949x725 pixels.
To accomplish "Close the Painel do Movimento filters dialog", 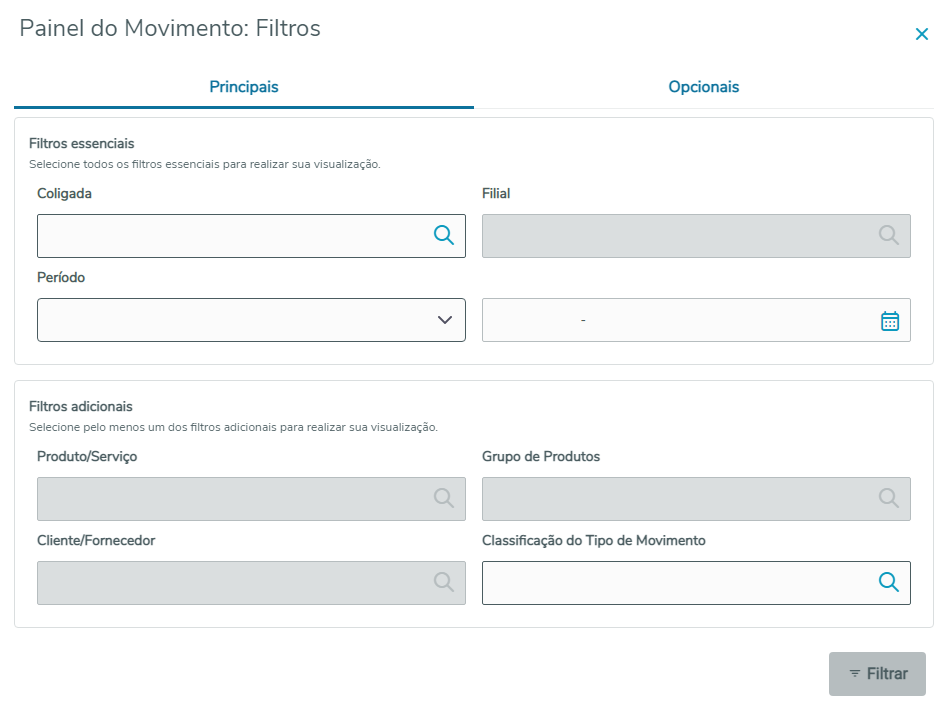I will [x=922, y=34].
